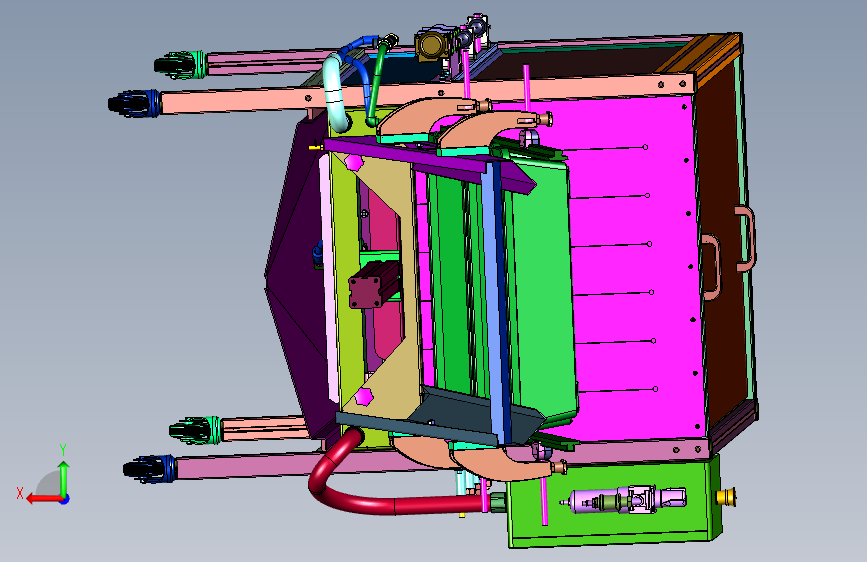This screenshot has width=867, height=562.
Task: Select the lower pink hex nut on the tan plate
Action: pyautogui.click(x=364, y=396)
